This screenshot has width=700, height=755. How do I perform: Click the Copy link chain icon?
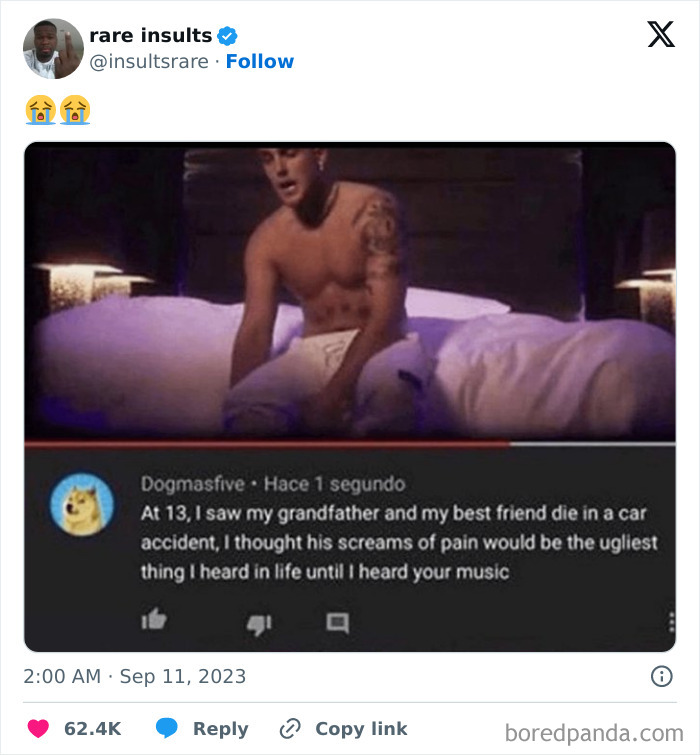290,728
